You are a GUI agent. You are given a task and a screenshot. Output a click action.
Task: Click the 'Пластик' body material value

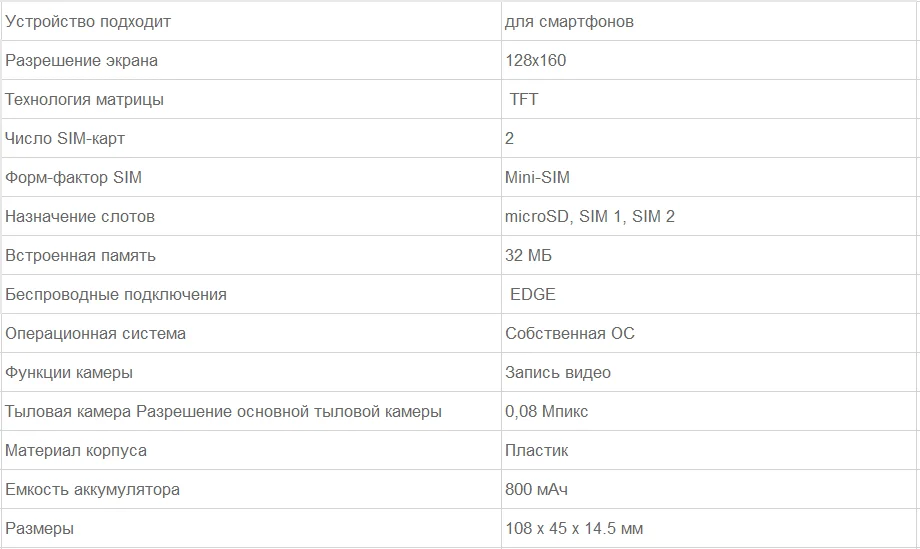click(537, 450)
